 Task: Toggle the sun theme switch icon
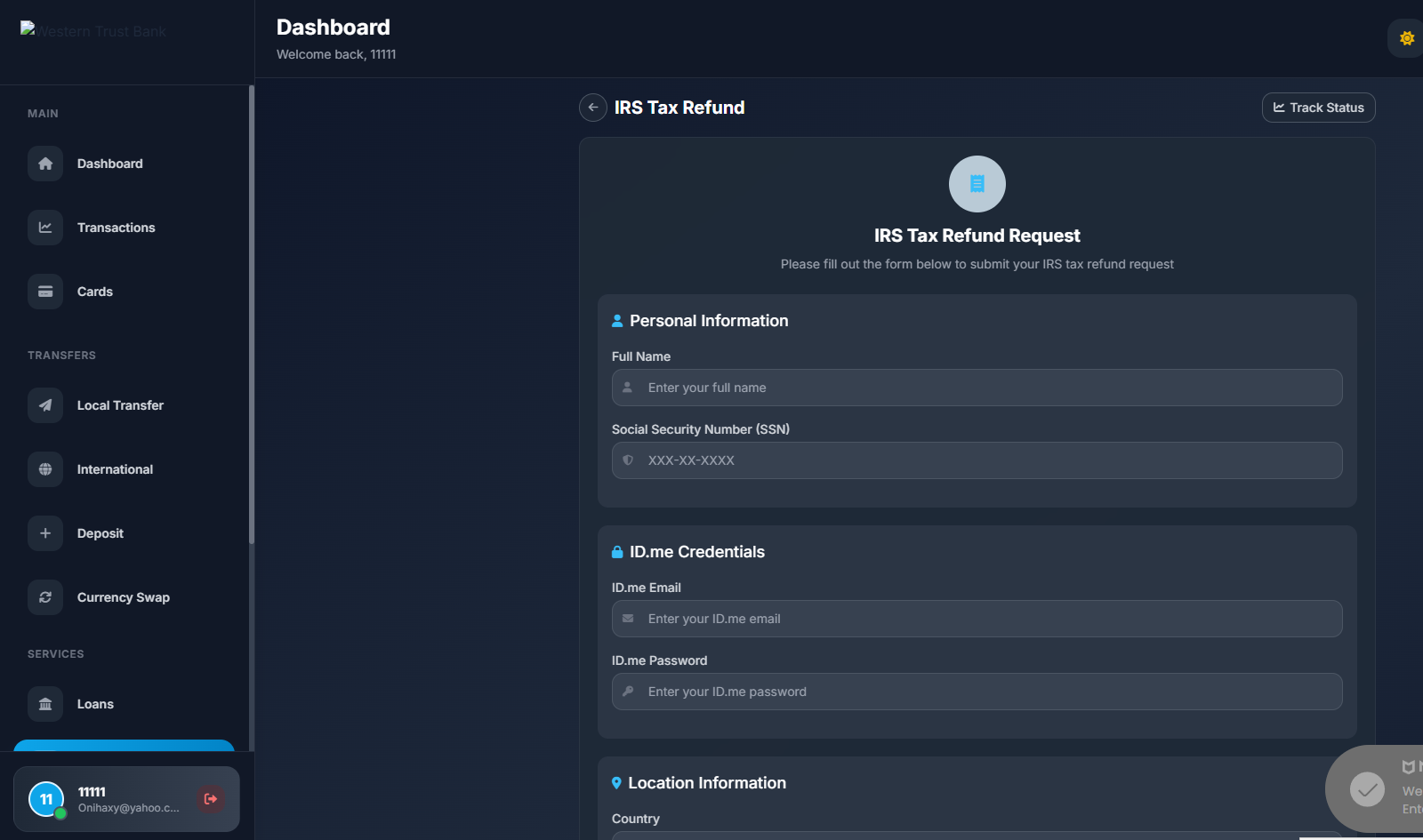click(1407, 38)
